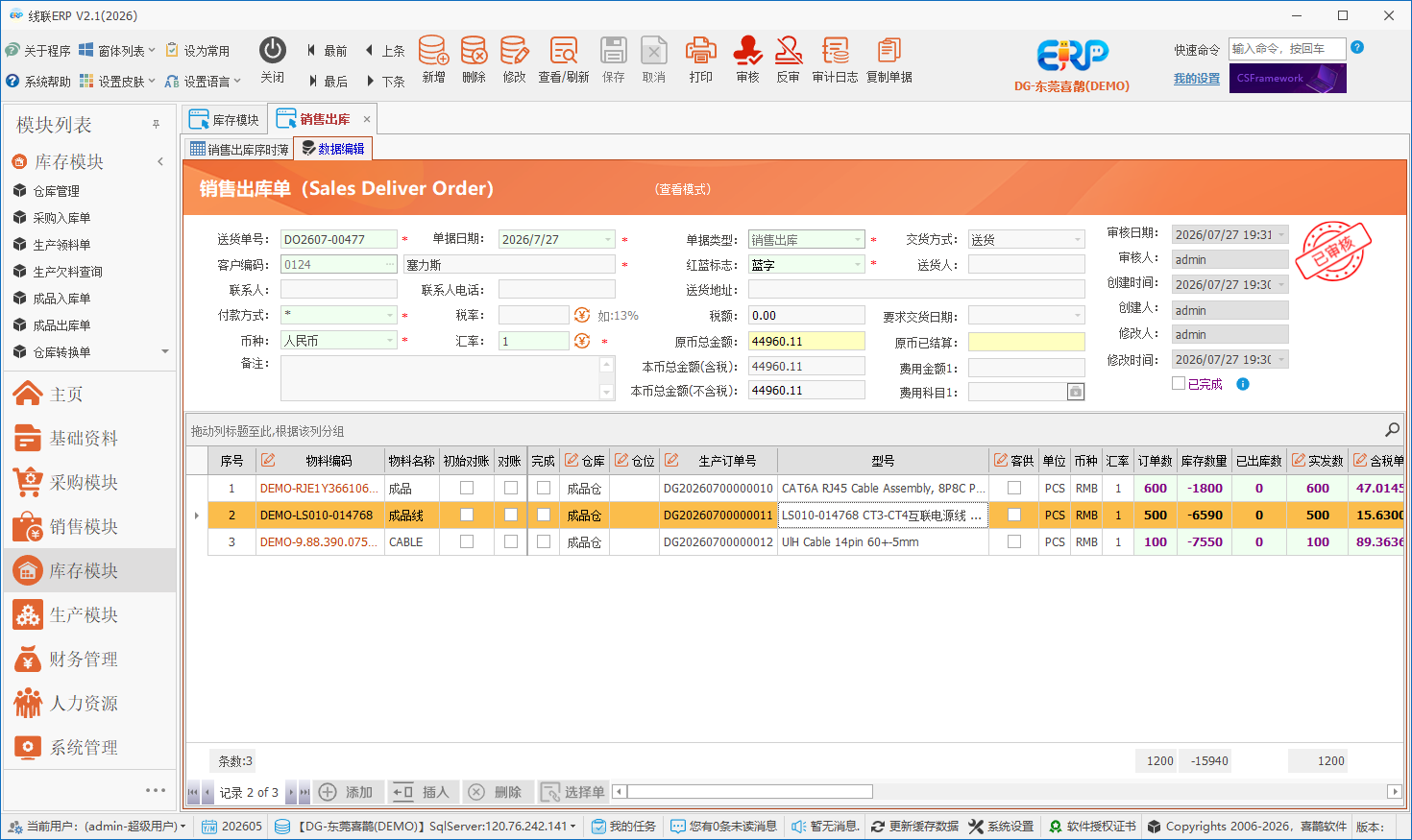Click the 删除 delete toolbar icon
Screen dimensions: 1412x840
pyautogui.click(x=474, y=60)
